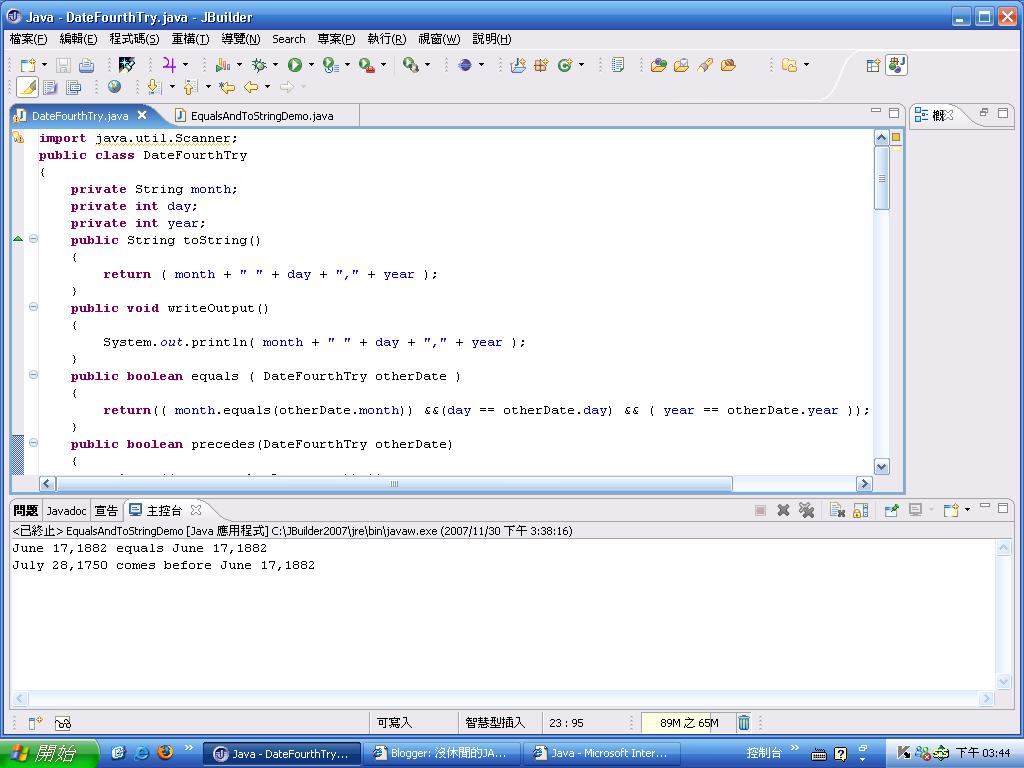The height and width of the screenshot is (768, 1024).
Task: Click the purple Jupiter-symbol toolbar icon
Action: point(169,64)
